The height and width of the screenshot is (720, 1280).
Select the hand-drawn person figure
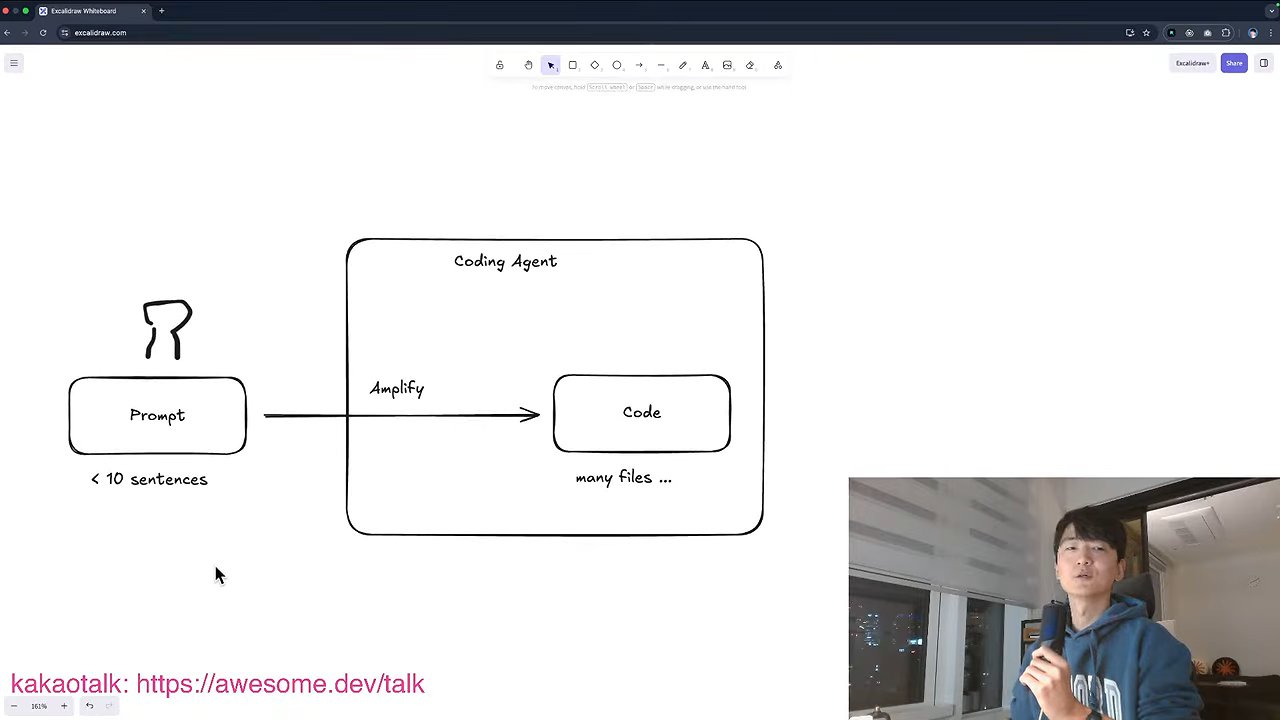[167, 329]
